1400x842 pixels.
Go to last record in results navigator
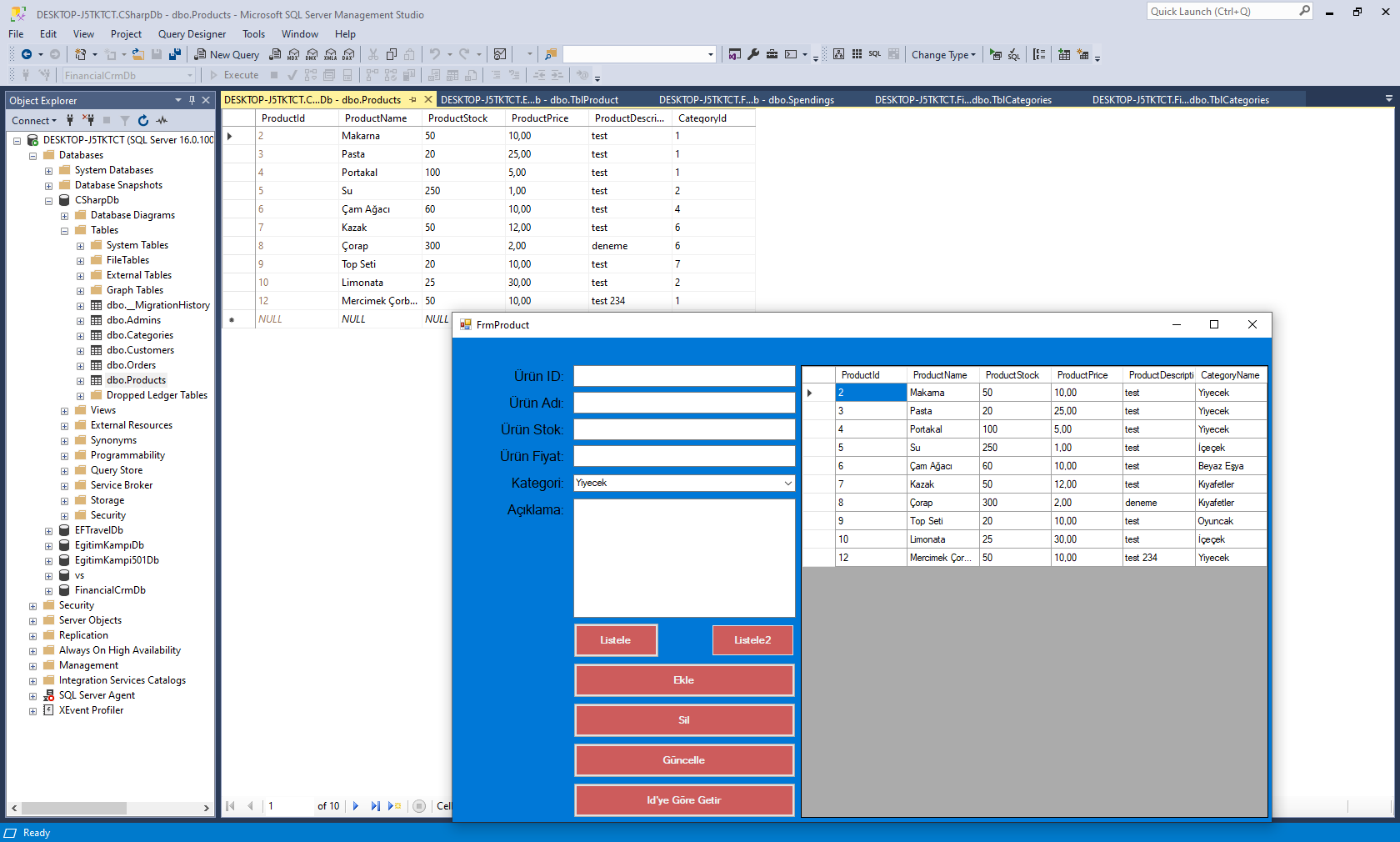pyautogui.click(x=375, y=806)
